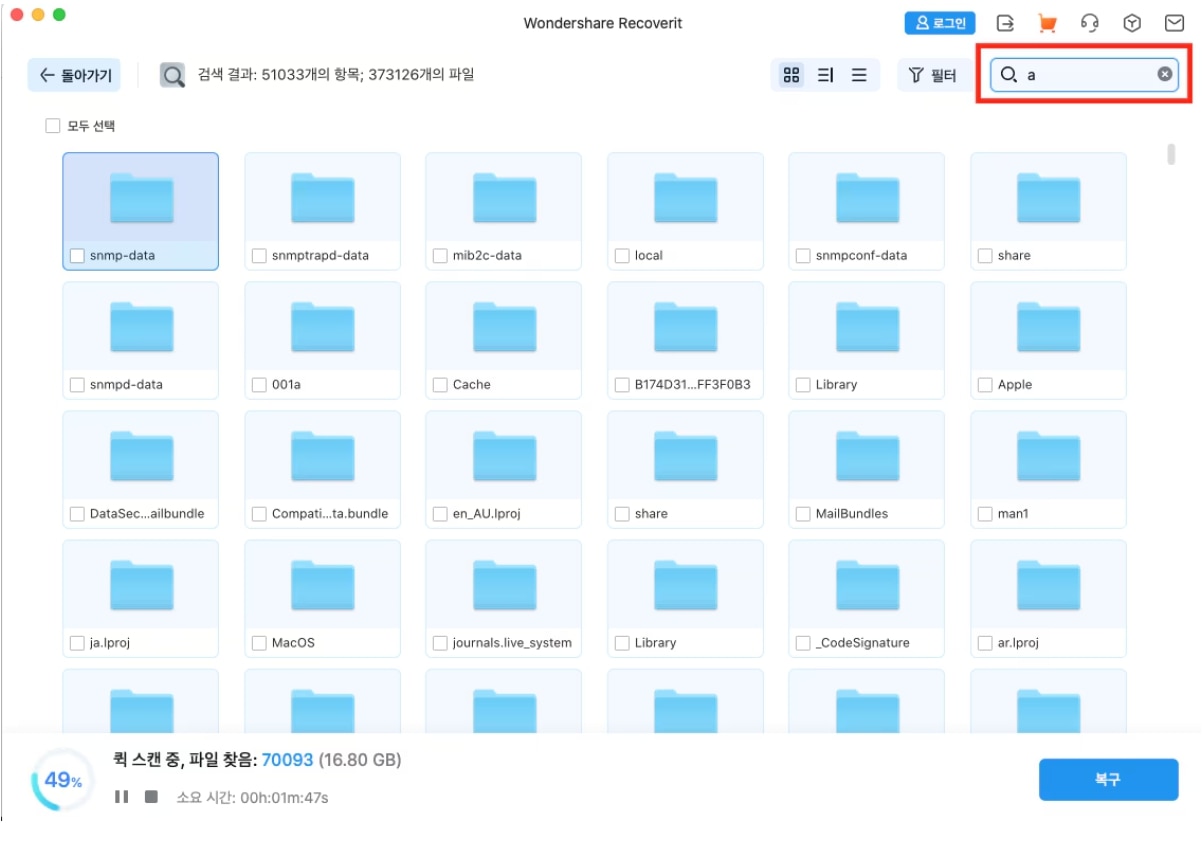Pause the quick scan
Screen dimensions: 1202x841
click(121, 797)
